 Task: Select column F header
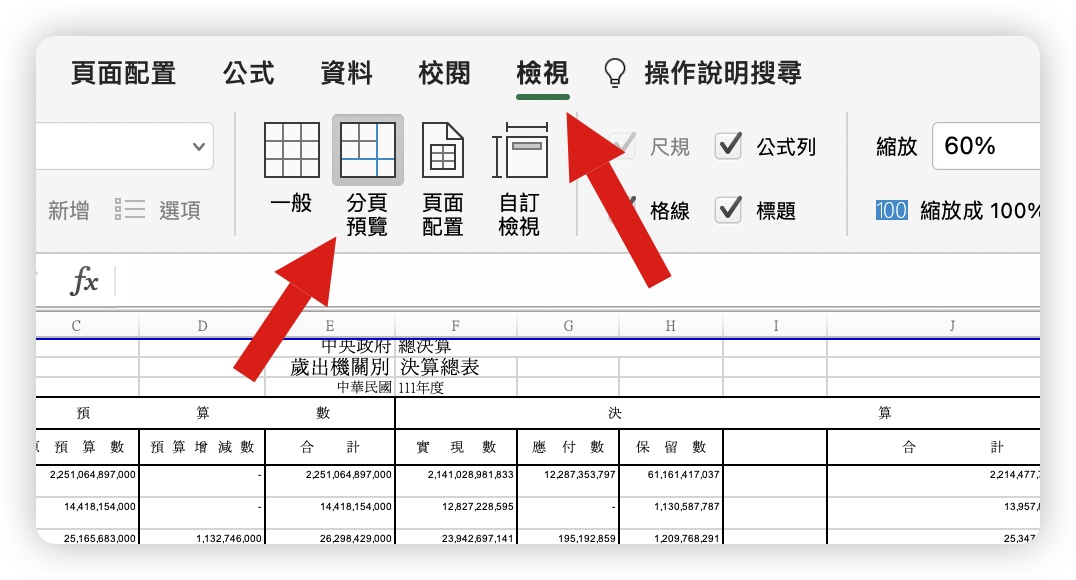pyautogui.click(x=456, y=325)
